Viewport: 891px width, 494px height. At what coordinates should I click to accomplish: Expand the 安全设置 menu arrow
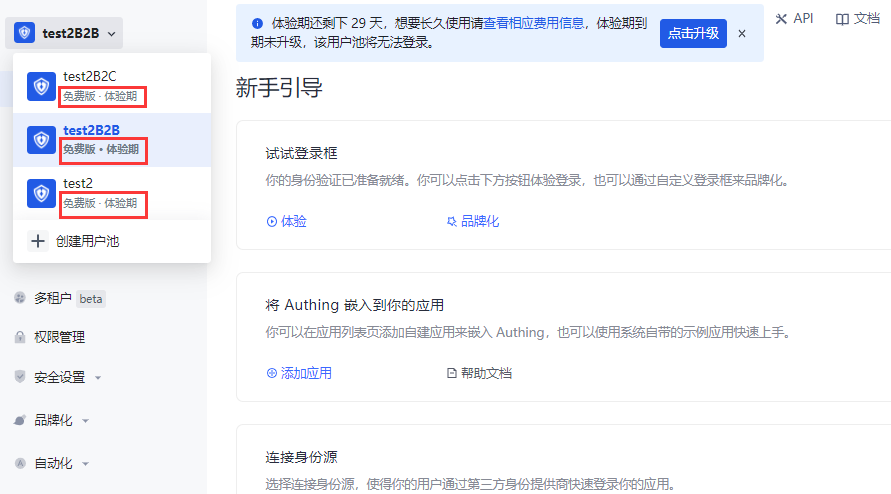click(x=98, y=378)
